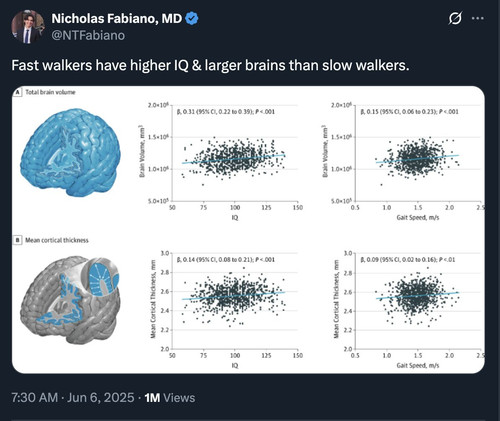
Task: Click the 1M Views count
Action: point(170,398)
